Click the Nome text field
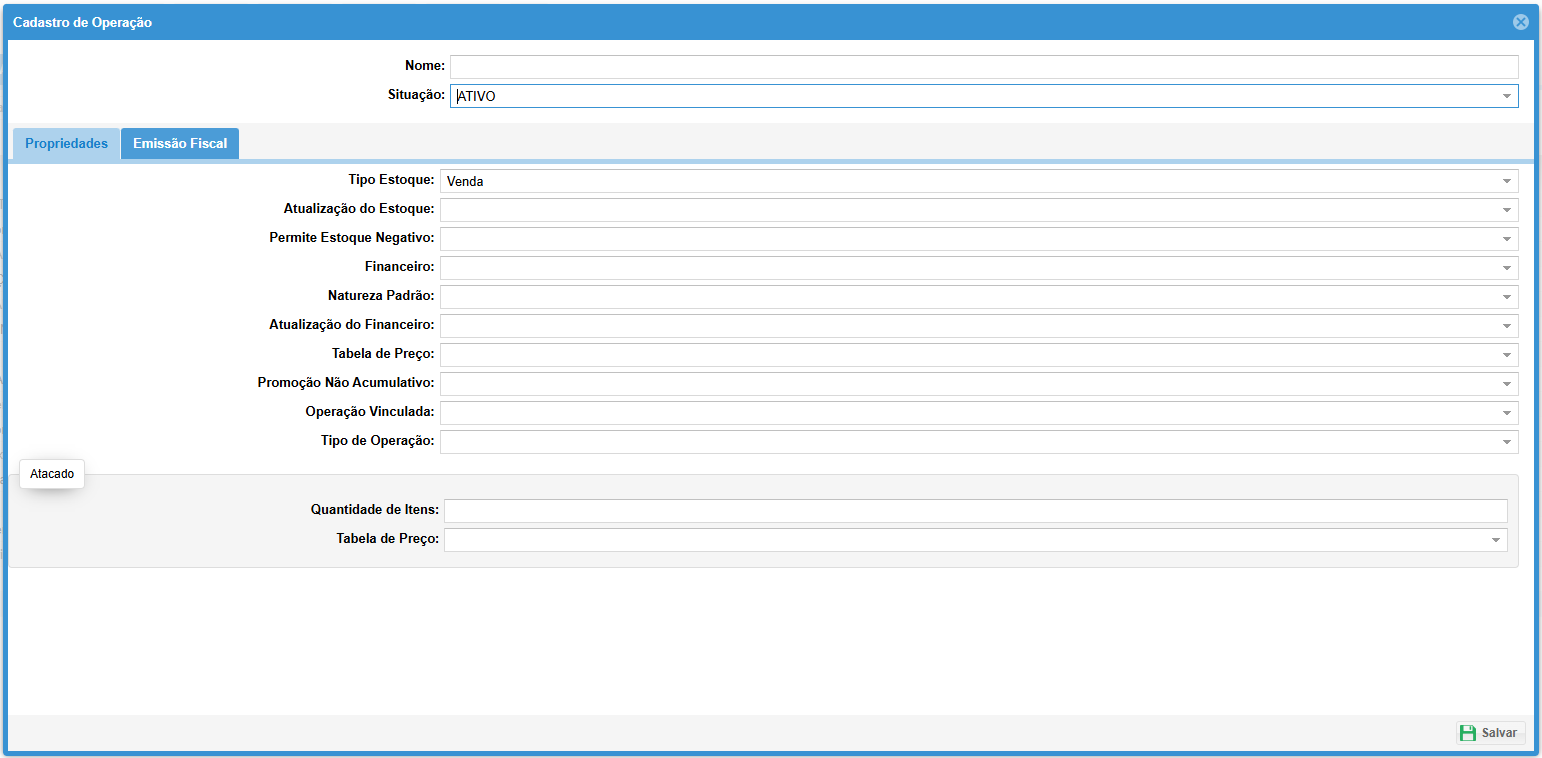 [983, 67]
